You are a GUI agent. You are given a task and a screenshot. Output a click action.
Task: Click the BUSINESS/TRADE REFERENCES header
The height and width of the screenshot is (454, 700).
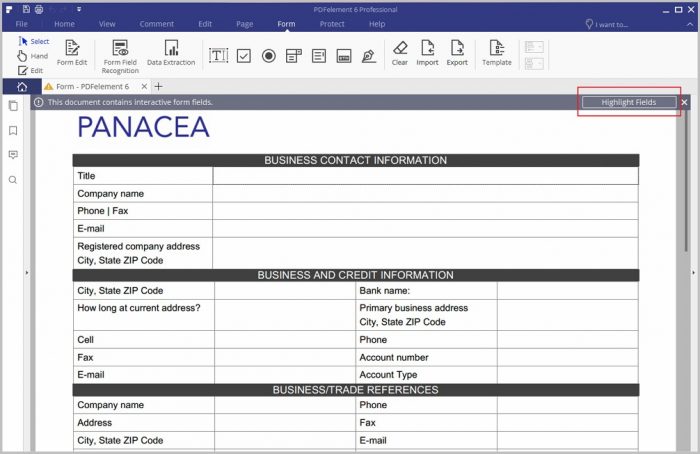pyautogui.click(x=355, y=390)
